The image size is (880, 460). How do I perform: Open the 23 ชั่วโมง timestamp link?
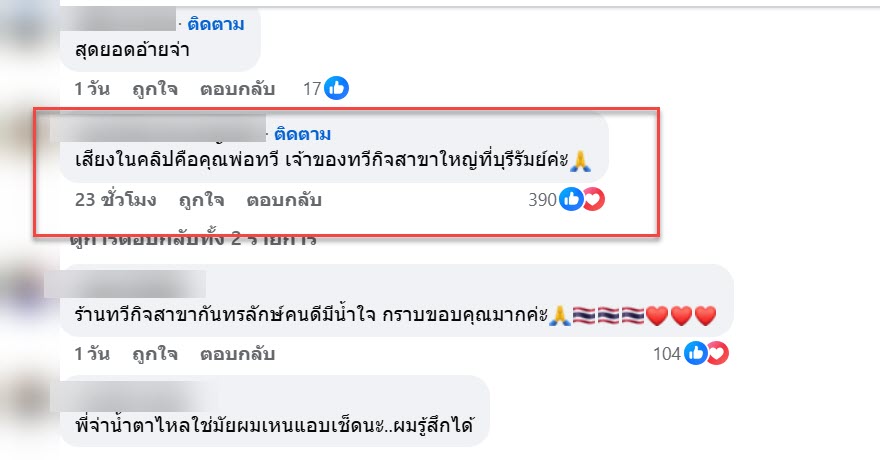(116, 200)
